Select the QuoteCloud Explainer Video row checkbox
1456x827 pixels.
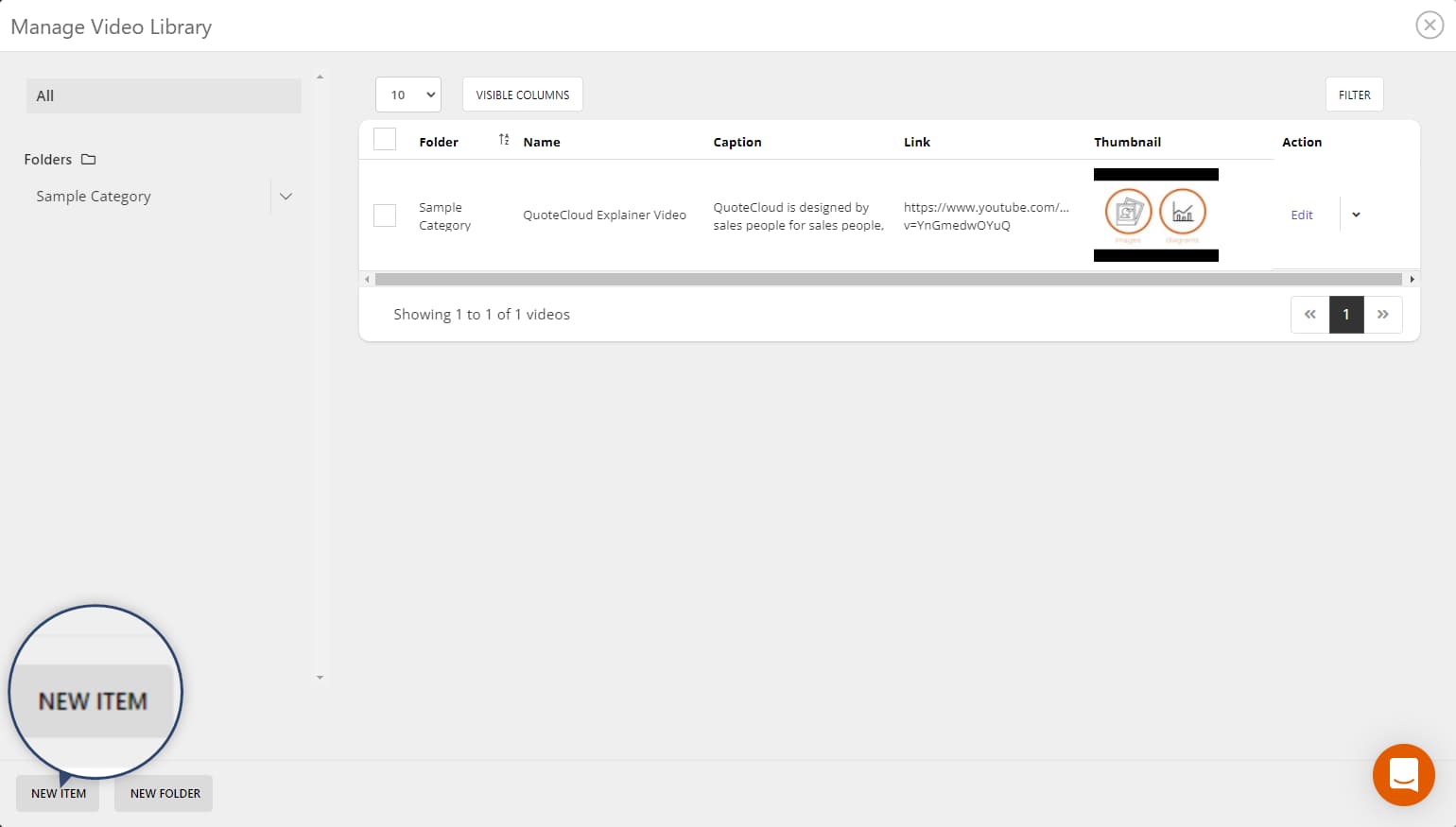385,215
